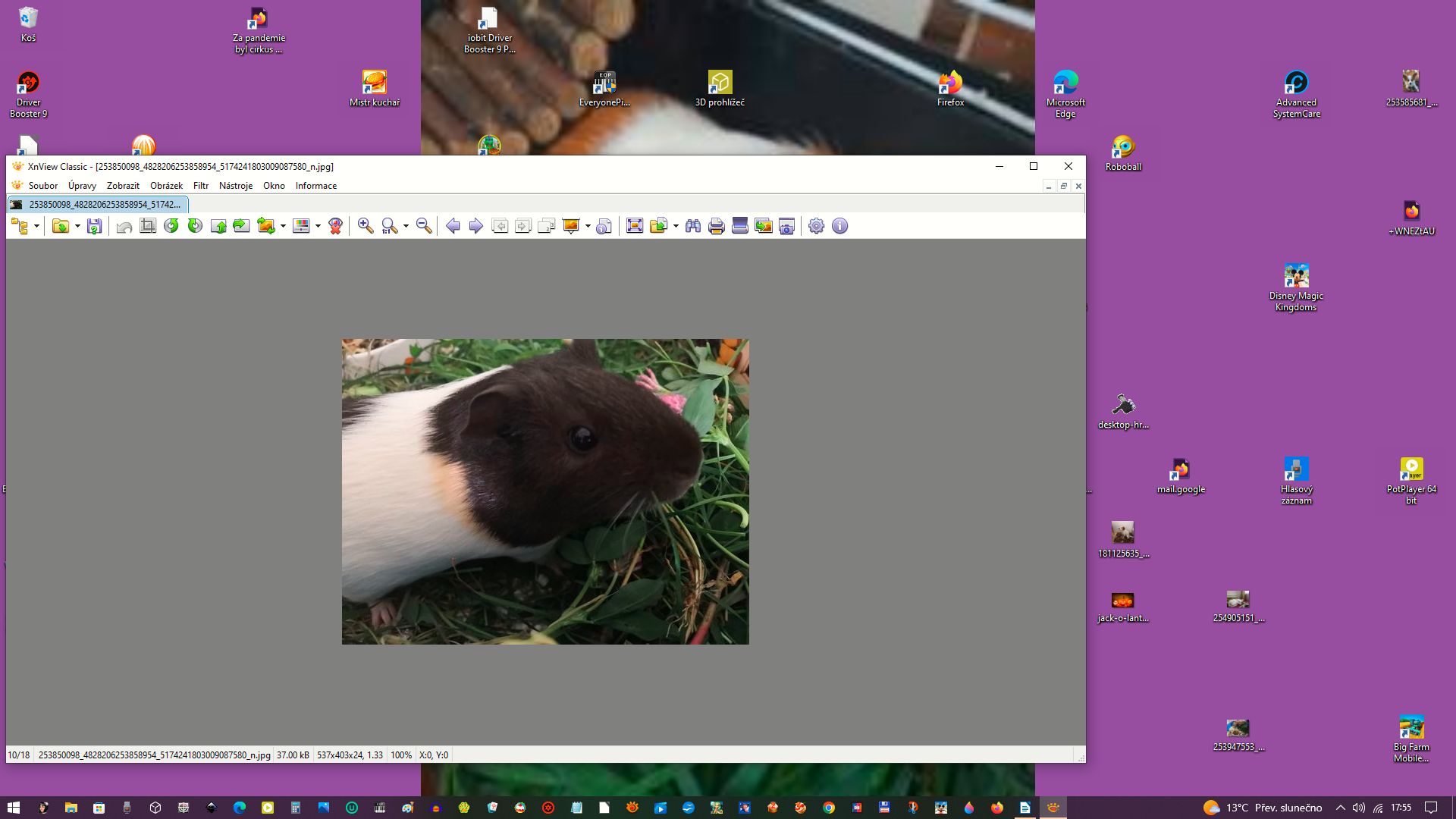Click the guinea pig image in viewer
This screenshot has width=1456, height=819.
coord(545,491)
